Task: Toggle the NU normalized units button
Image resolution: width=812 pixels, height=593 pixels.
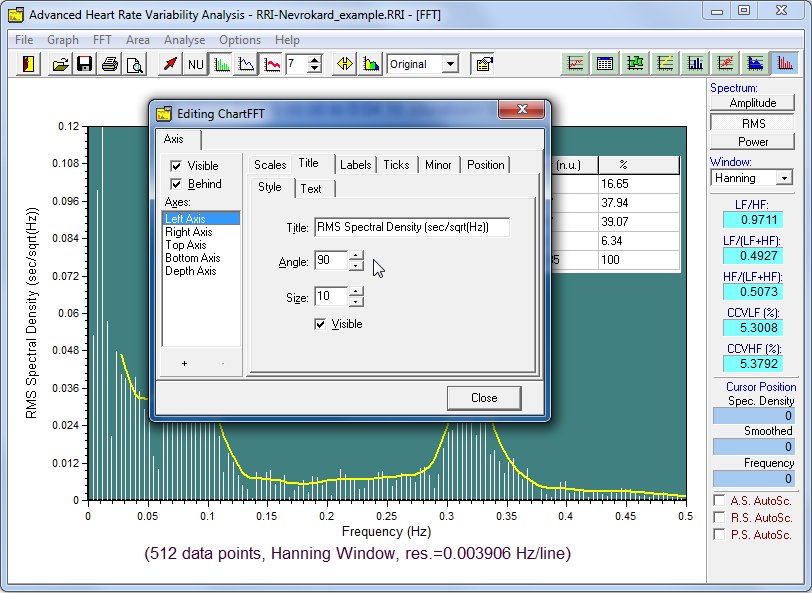Action: (196, 64)
